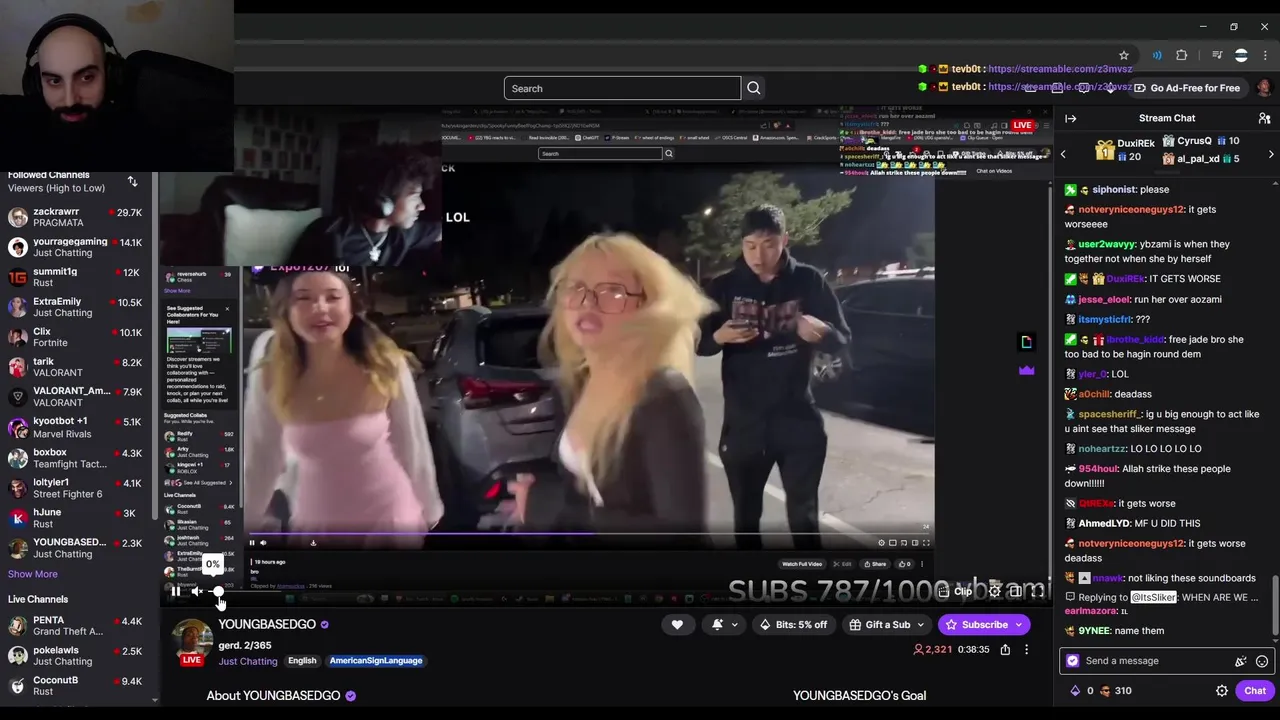Image resolution: width=1280 pixels, height=720 pixels.
Task: Click the YOUNGBASEDGO channel name
Action: click(267, 625)
